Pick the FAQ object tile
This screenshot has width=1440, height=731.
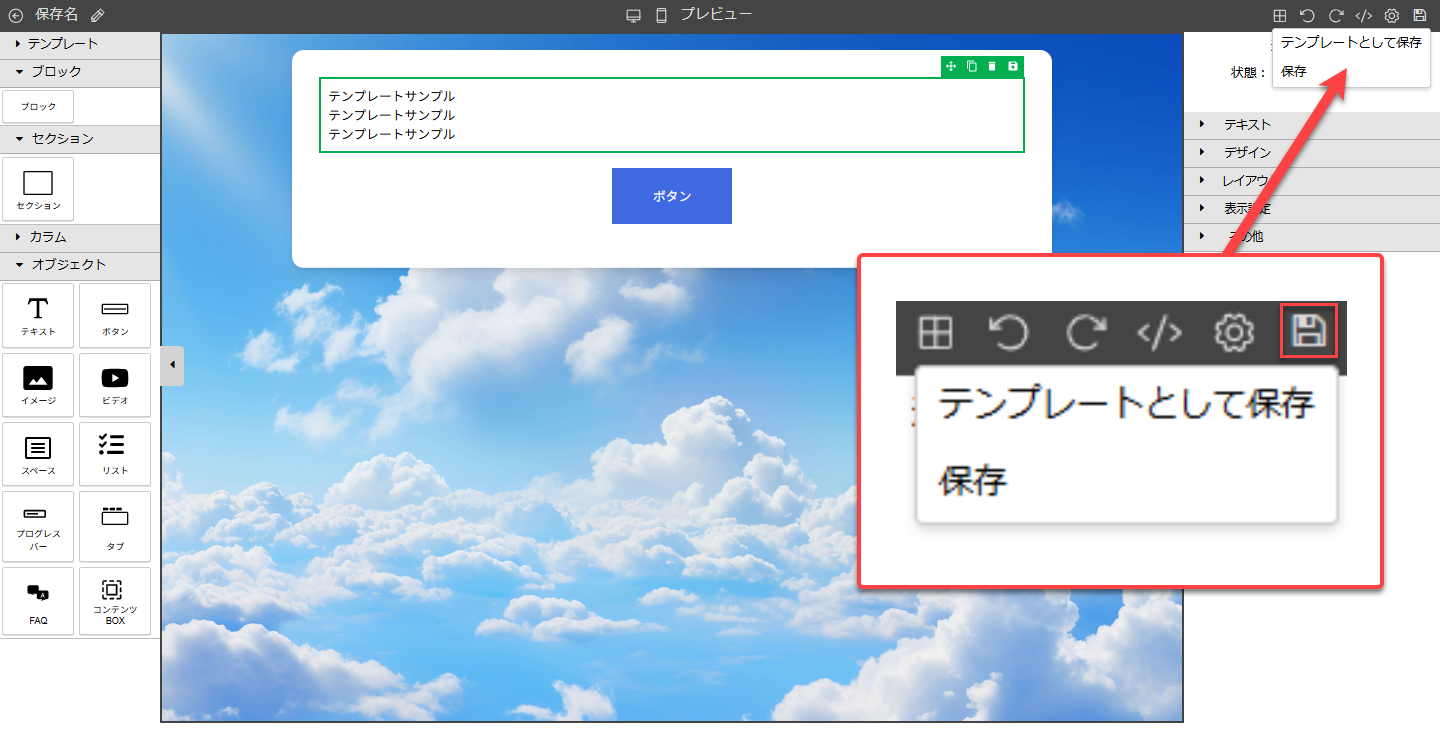coord(38,601)
